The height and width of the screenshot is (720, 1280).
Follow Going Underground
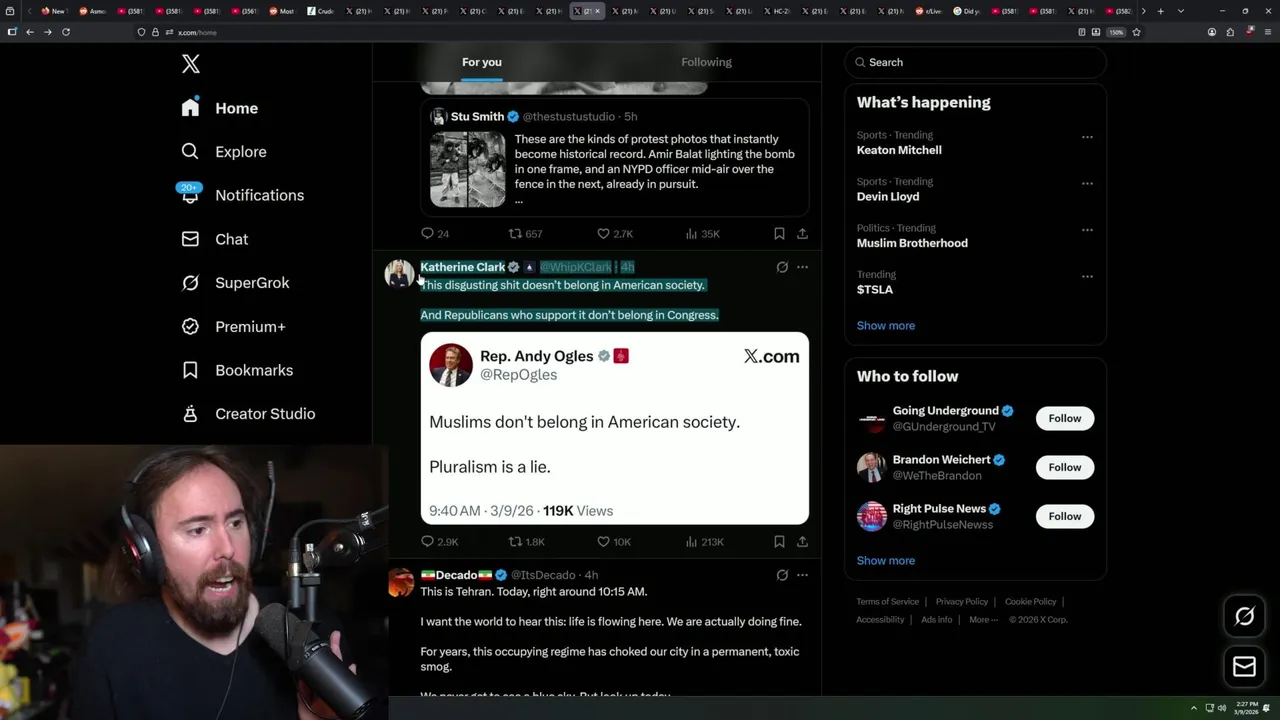1065,418
